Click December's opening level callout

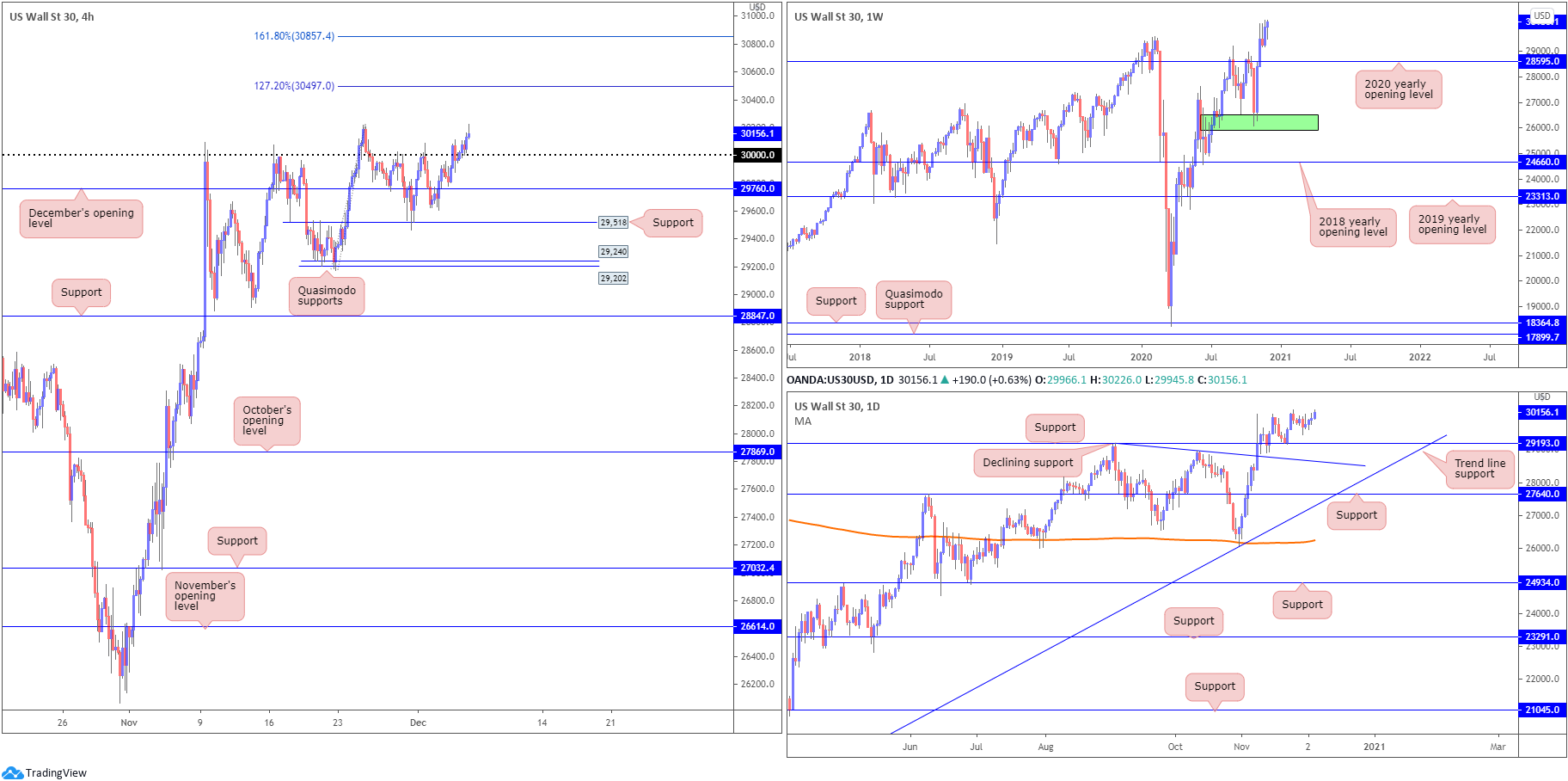coord(81,218)
